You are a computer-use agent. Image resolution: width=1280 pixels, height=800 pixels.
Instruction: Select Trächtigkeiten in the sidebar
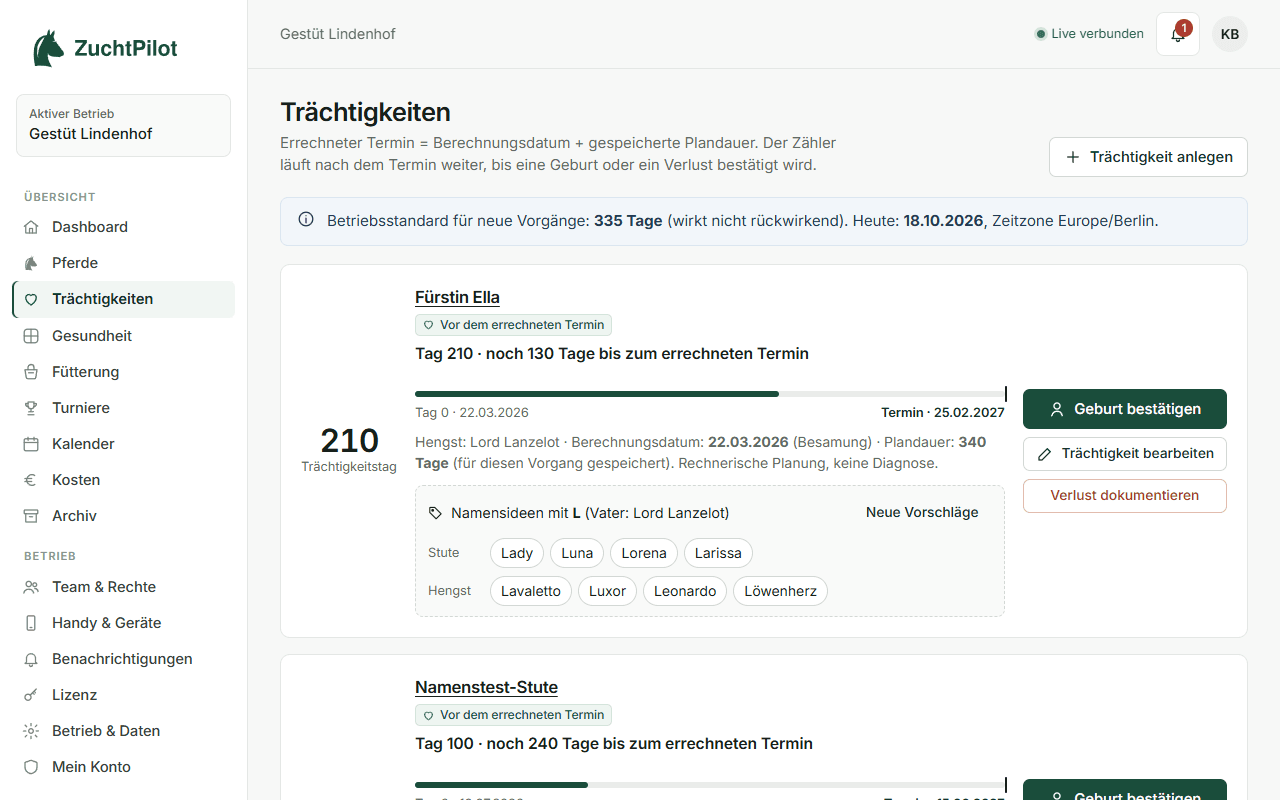(123, 299)
